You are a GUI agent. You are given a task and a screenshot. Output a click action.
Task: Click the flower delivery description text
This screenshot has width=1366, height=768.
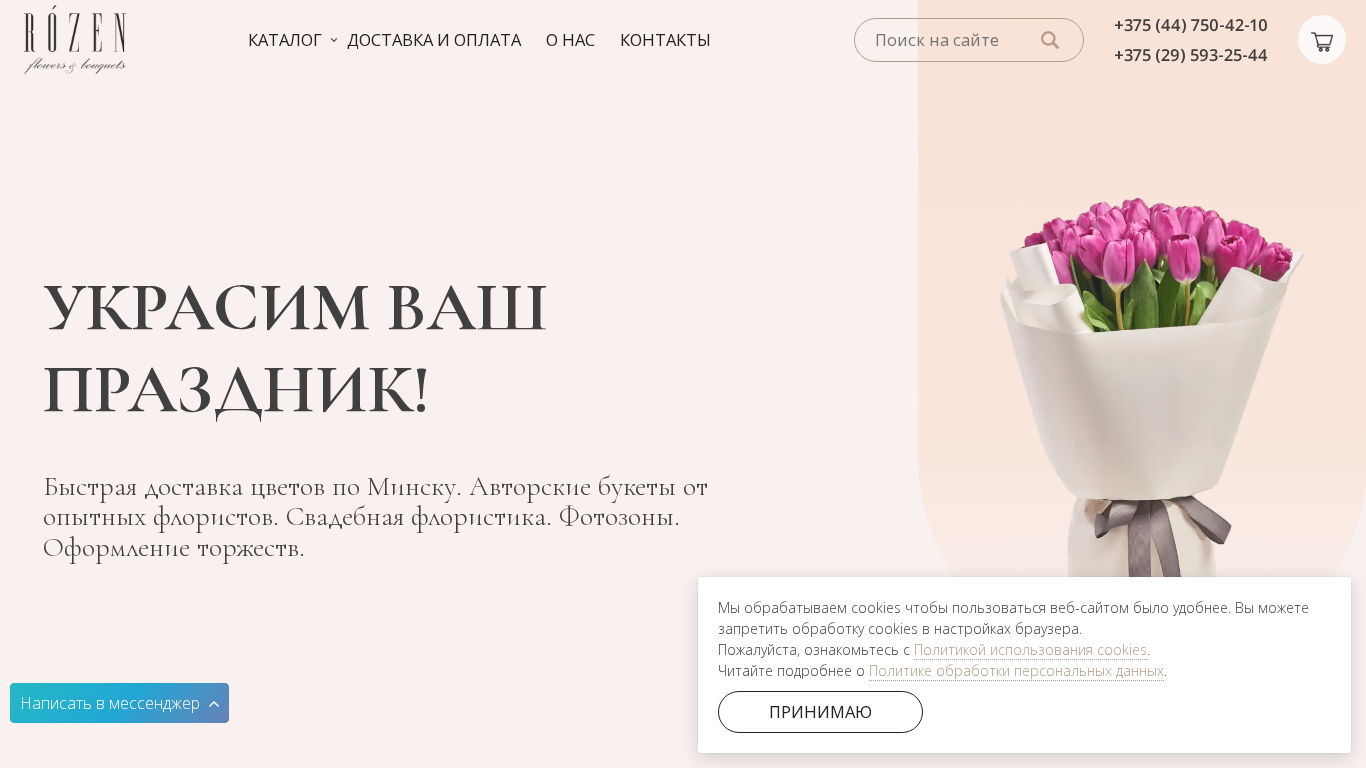375,518
